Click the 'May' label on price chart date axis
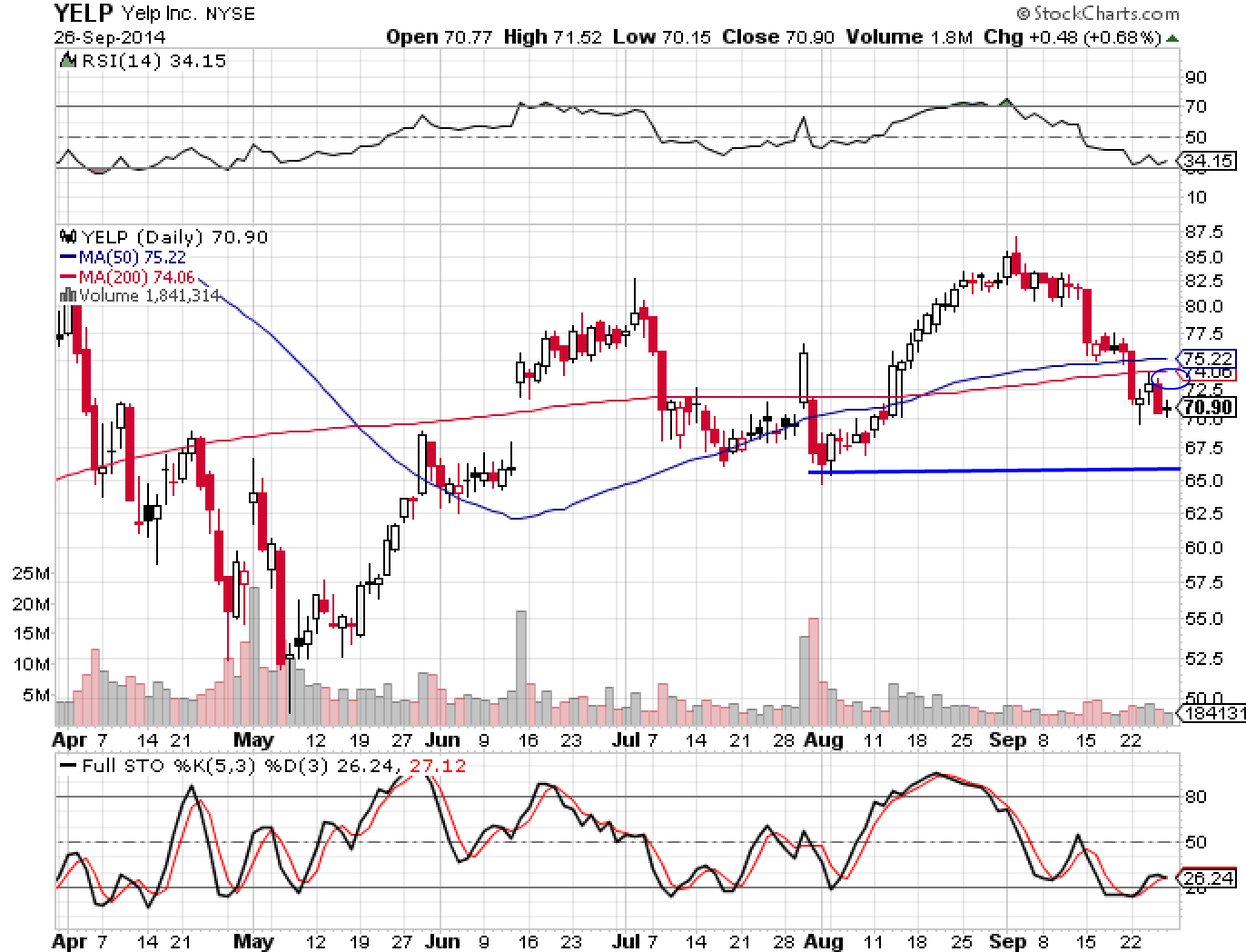1246x952 pixels. click(253, 740)
